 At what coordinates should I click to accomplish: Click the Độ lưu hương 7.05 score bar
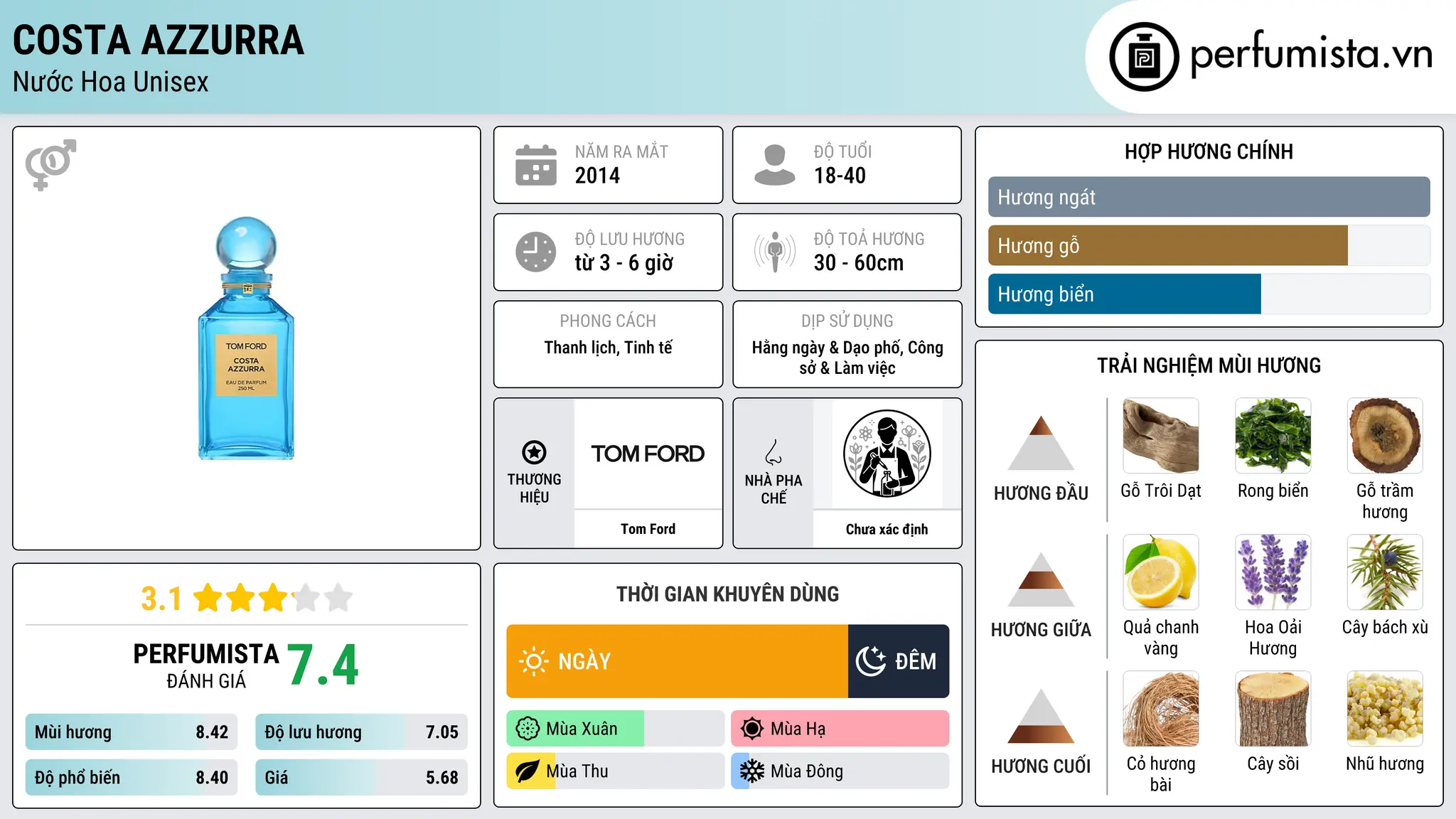click(x=361, y=732)
